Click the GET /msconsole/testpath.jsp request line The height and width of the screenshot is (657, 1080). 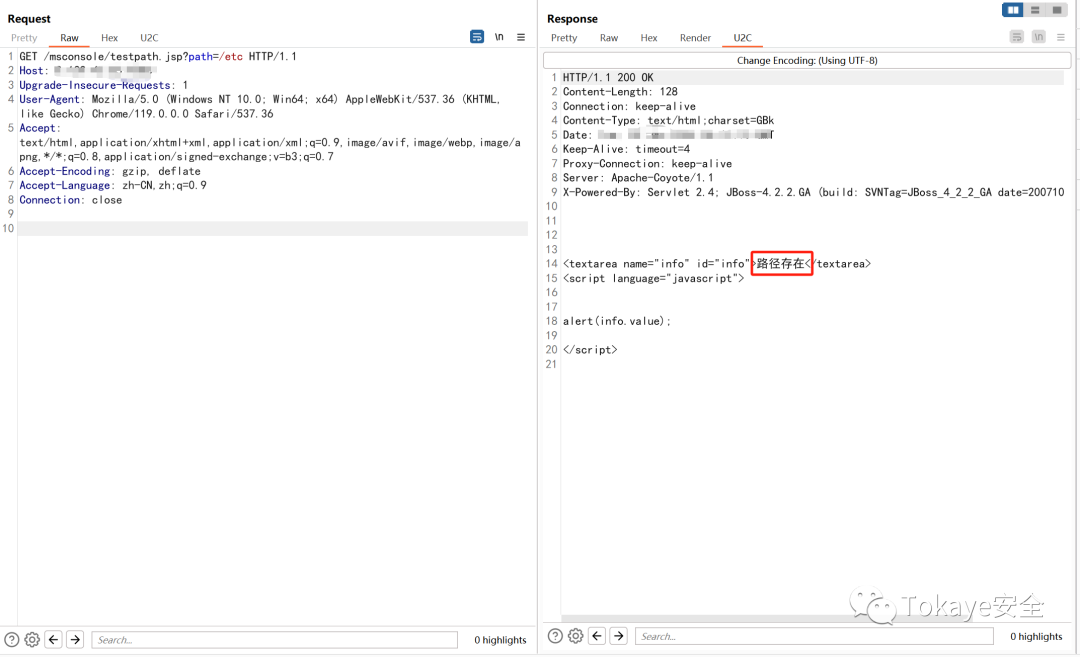point(158,56)
